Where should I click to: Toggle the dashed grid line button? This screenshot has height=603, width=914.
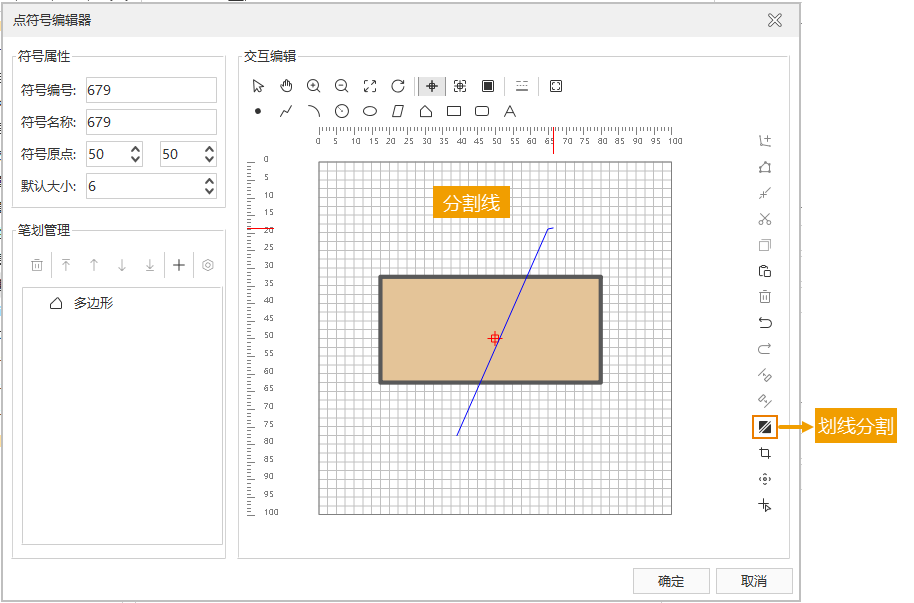[521, 86]
